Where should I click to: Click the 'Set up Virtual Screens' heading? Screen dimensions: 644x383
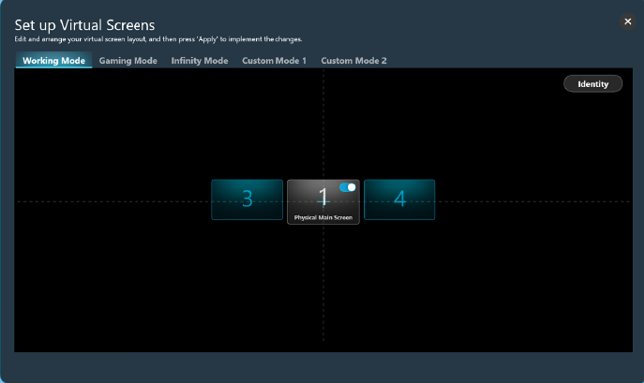[x=85, y=25]
